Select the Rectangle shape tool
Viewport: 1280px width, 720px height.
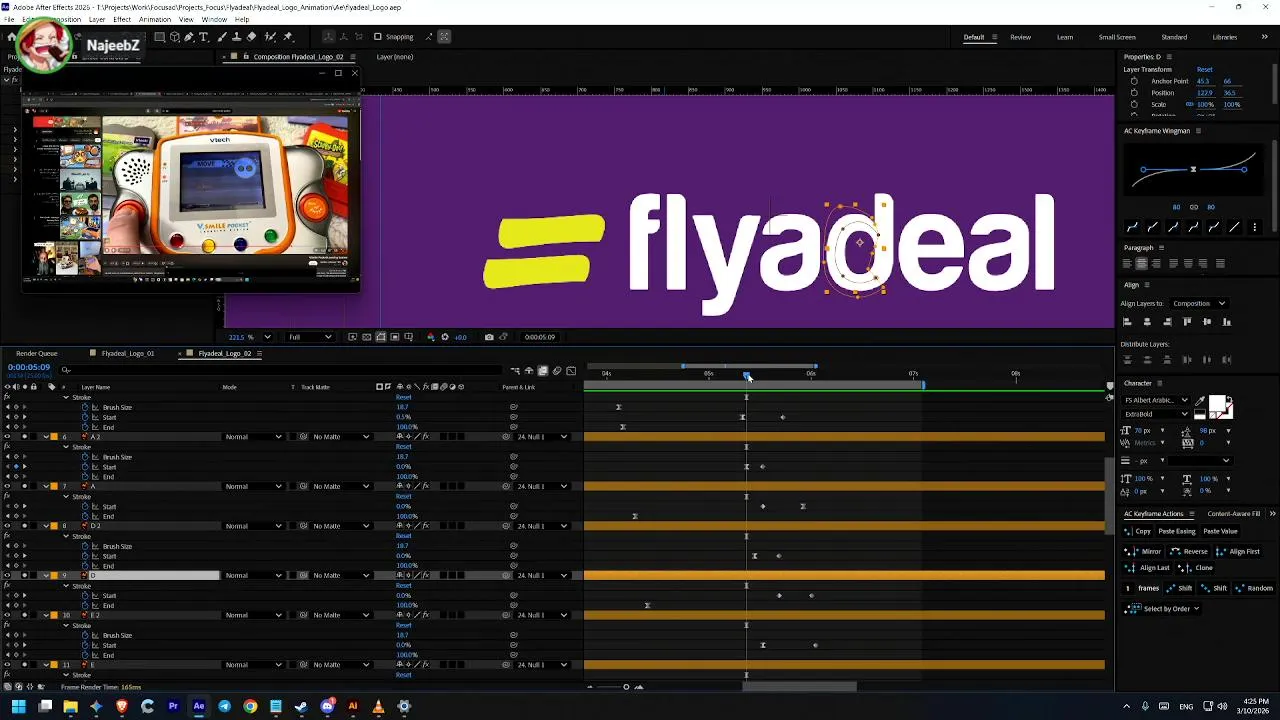tap(159, 37)
